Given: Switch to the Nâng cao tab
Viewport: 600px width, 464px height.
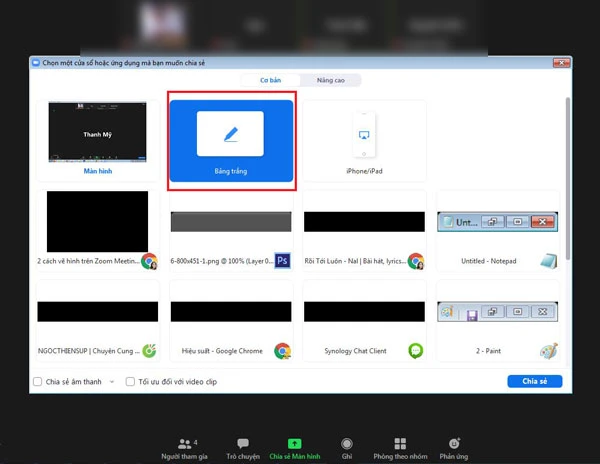Looking at the screenshot, I should 331,80.
